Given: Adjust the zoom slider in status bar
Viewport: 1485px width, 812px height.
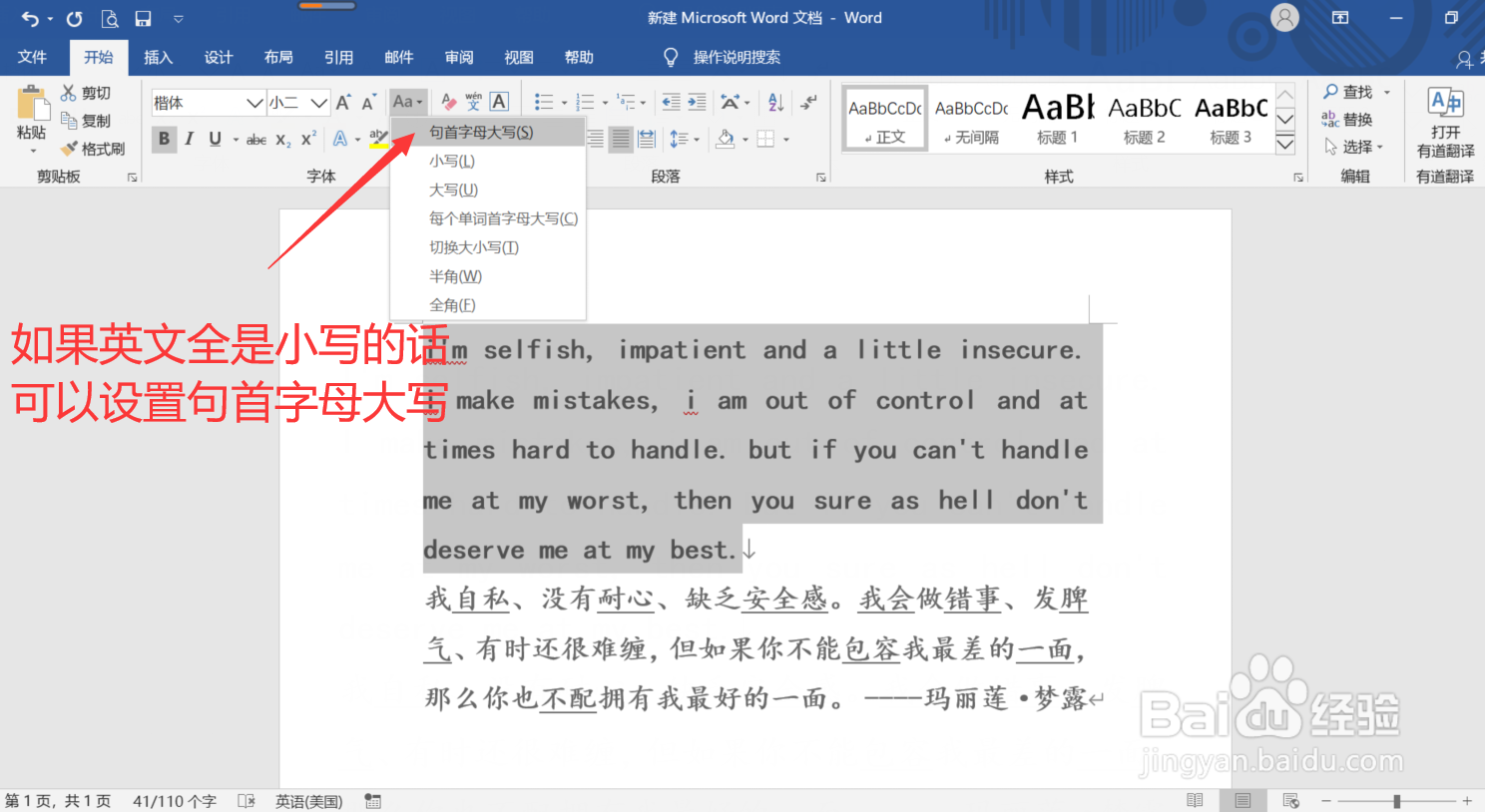Looking at the screenshot, I should (x=1397, y=800).
